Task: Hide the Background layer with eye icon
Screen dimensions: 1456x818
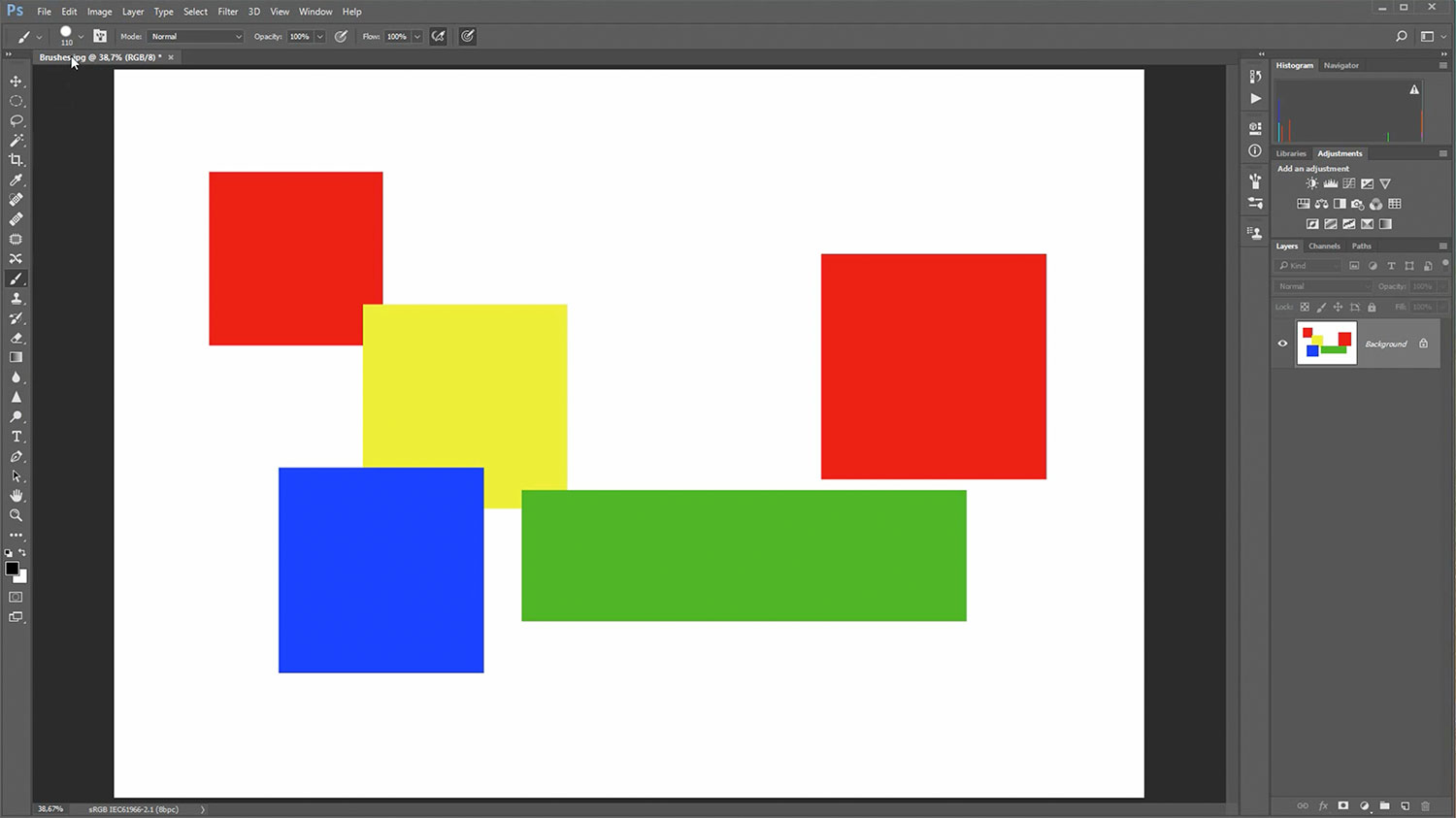Action: [1282, 344]
